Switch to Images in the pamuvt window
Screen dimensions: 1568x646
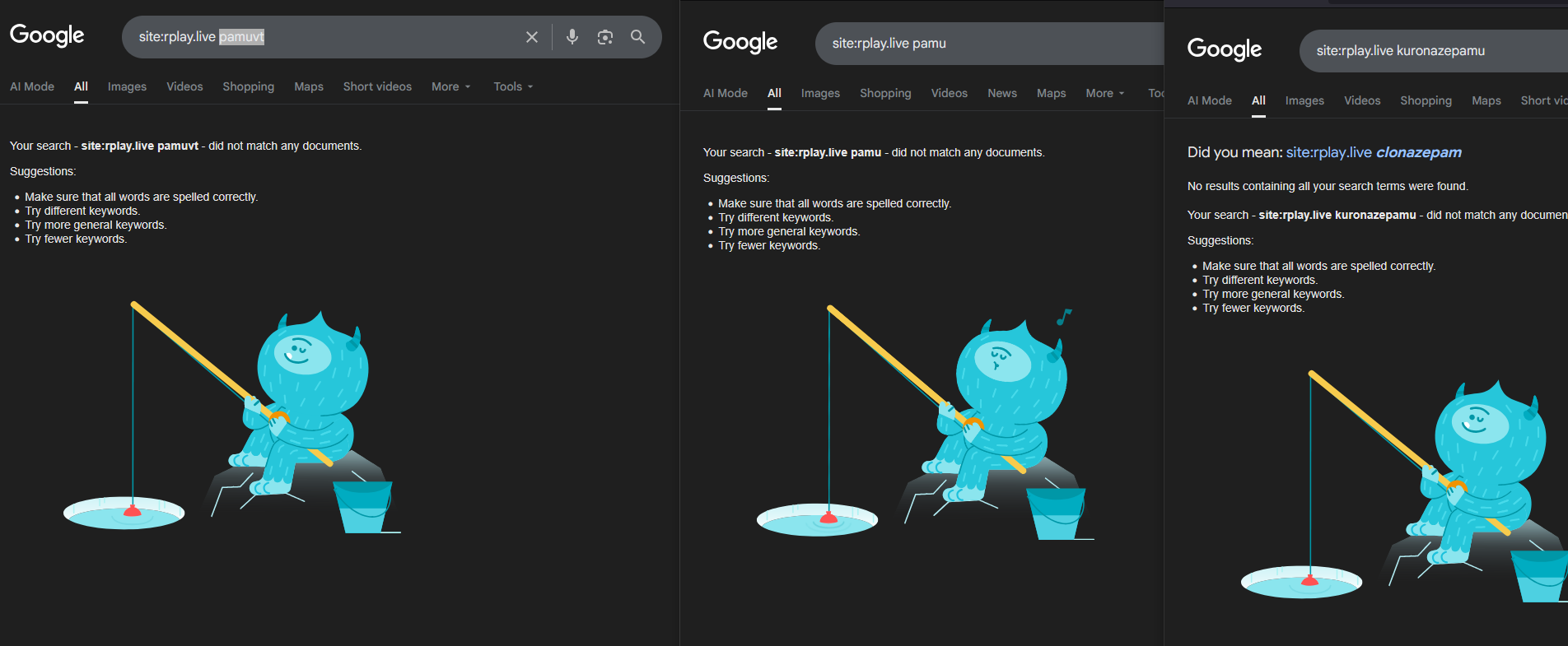click(127, 86)
